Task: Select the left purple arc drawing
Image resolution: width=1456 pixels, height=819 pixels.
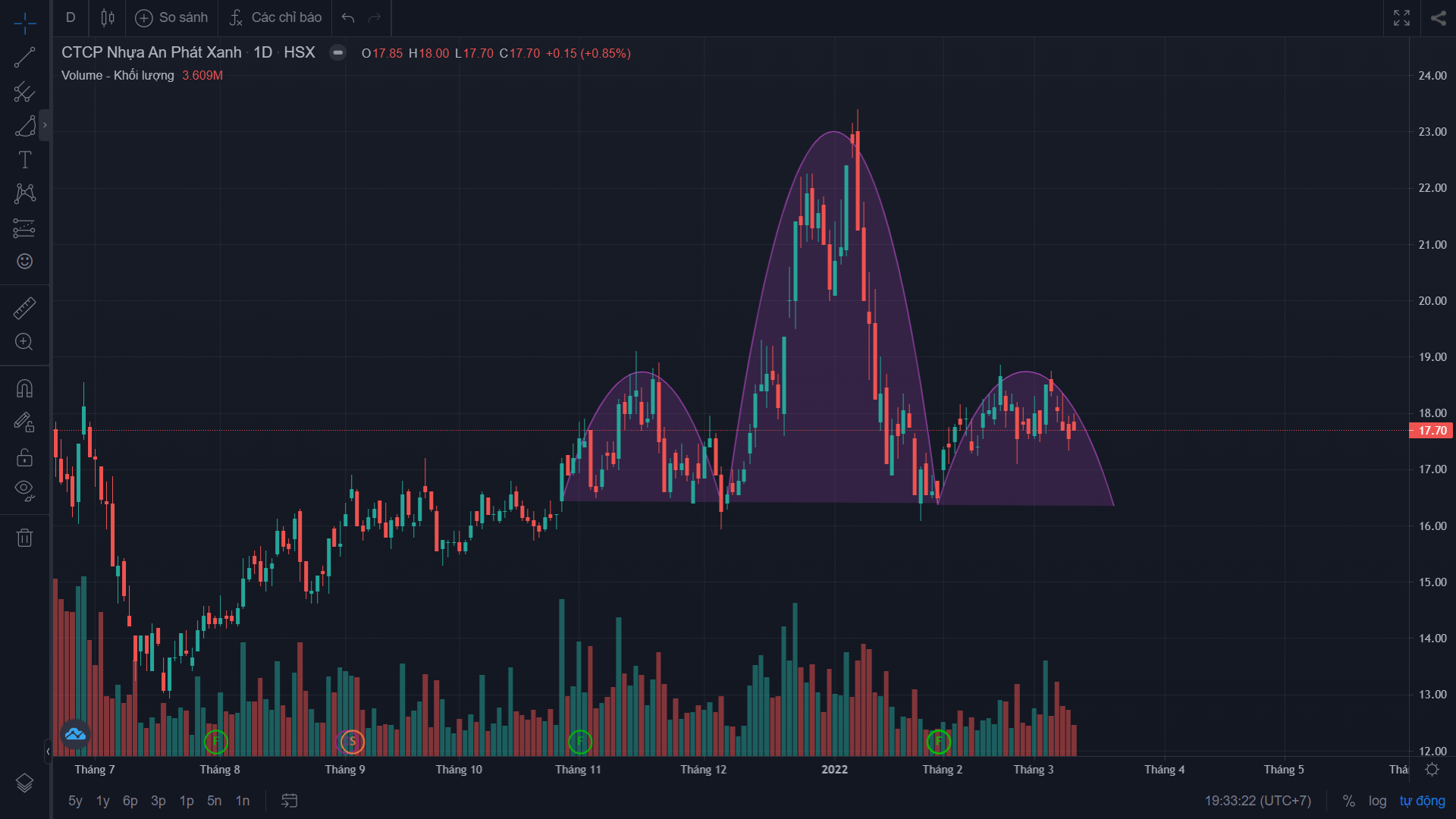Action: click(643, 437)
